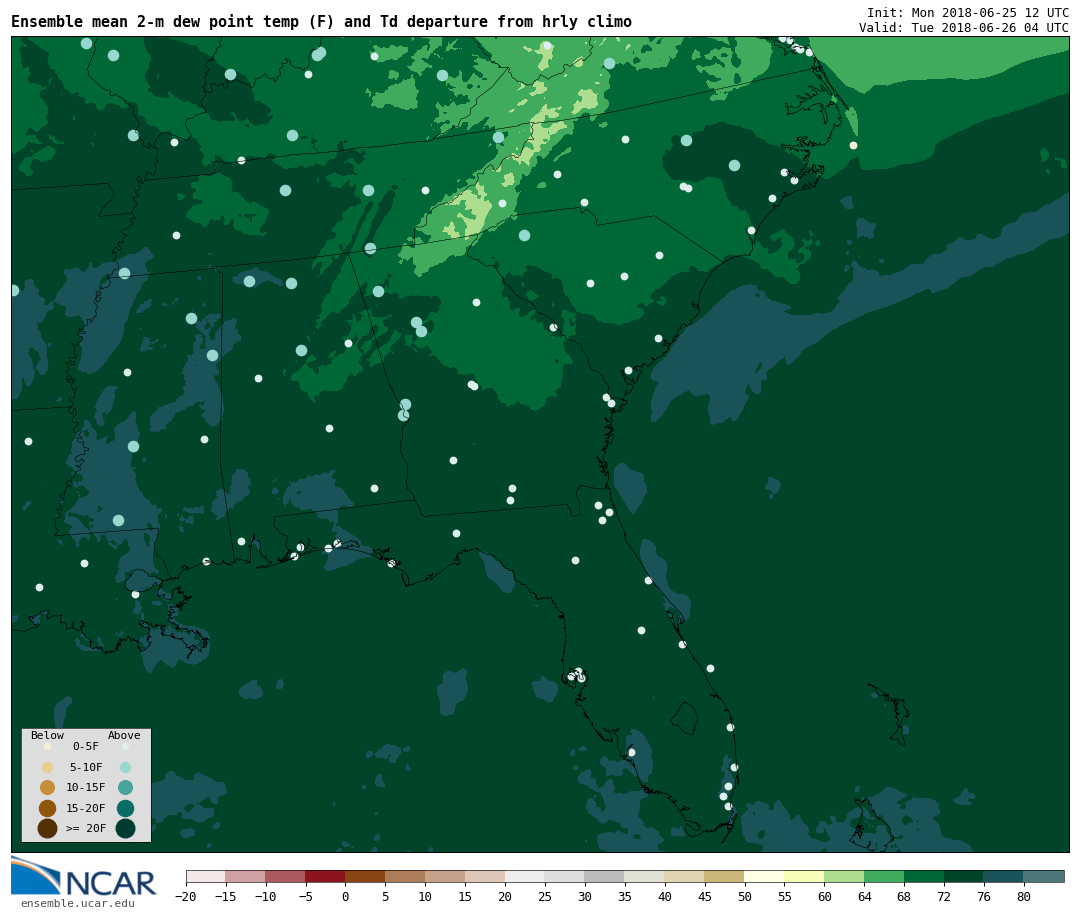Click the 0-5F legend label
Viewport: 1080px width, 915px height.
click(86, 746)
